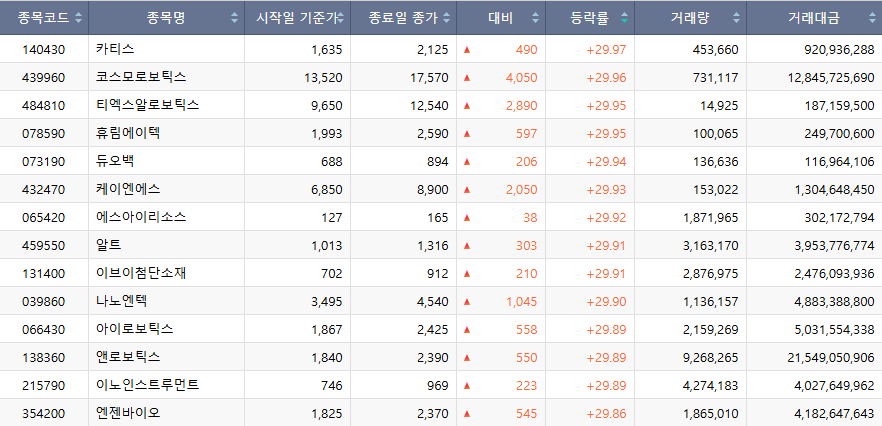
Task: Click 나노엔텍 stock name
Action: coord(122,301)
